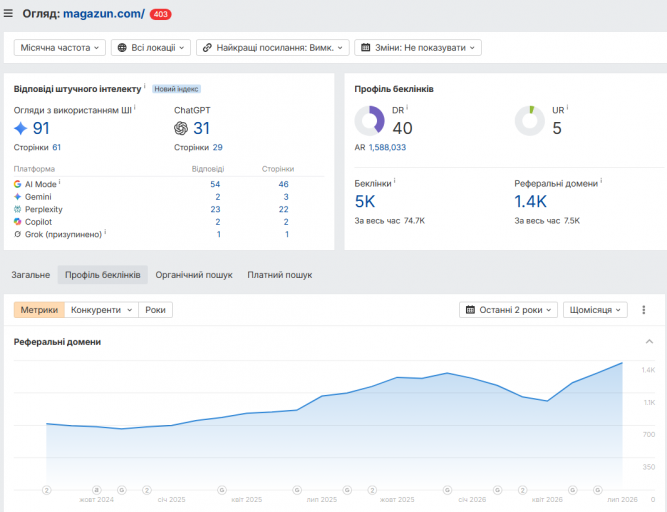
Task: Select the Метрики view toggle
Action: pyautogui.click(x=39, y=310)
